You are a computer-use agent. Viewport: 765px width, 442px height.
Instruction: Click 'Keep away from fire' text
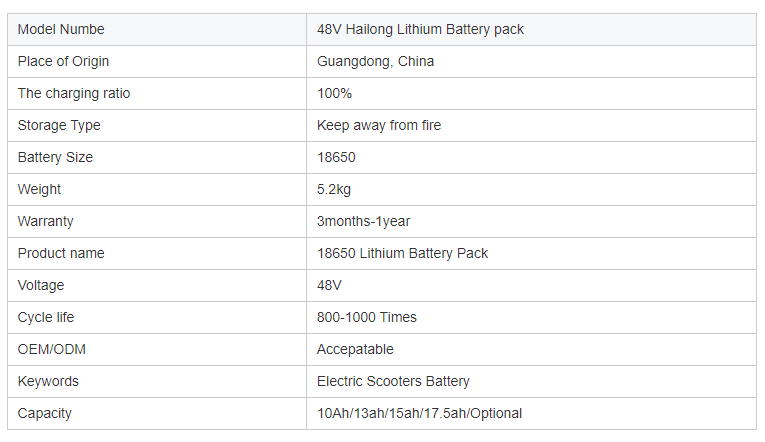(378, 125)
